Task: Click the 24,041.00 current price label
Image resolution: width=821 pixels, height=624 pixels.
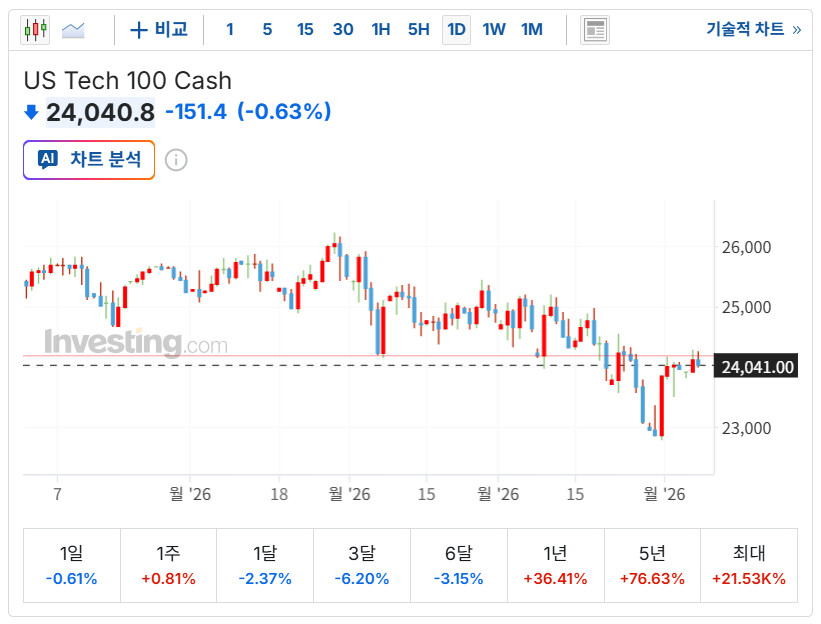Action: [757, 367]
